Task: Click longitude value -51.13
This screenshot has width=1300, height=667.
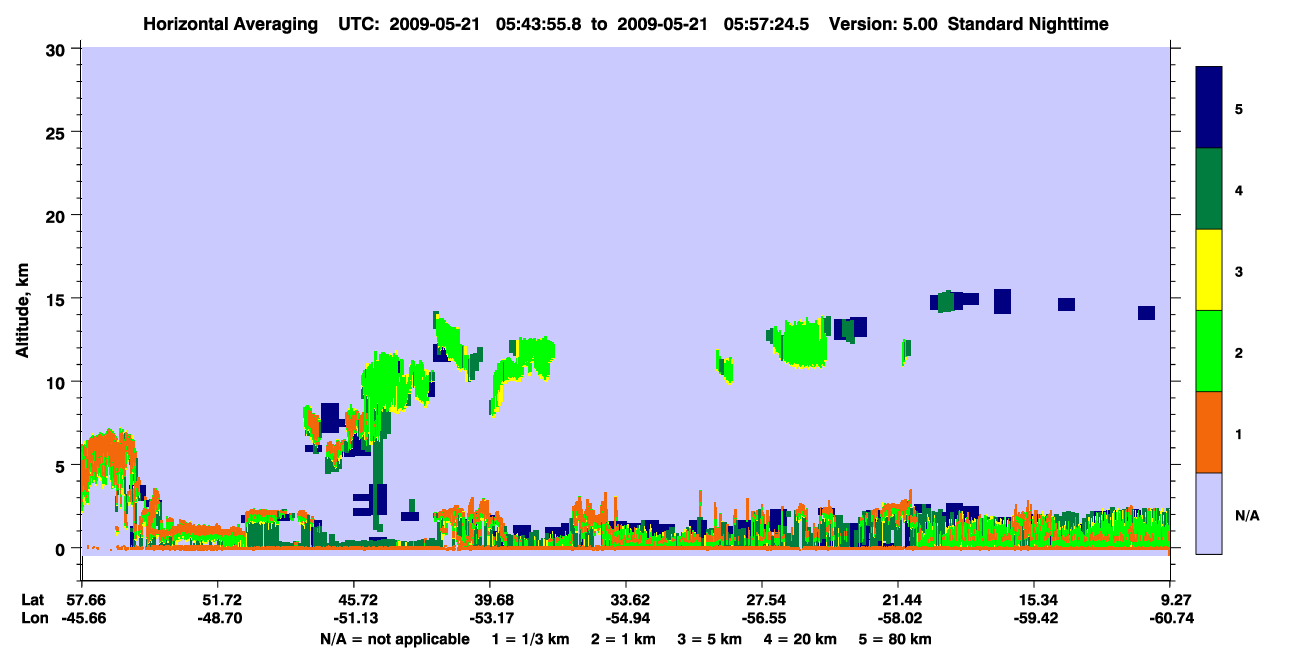Action: click(x=354, y=618)
